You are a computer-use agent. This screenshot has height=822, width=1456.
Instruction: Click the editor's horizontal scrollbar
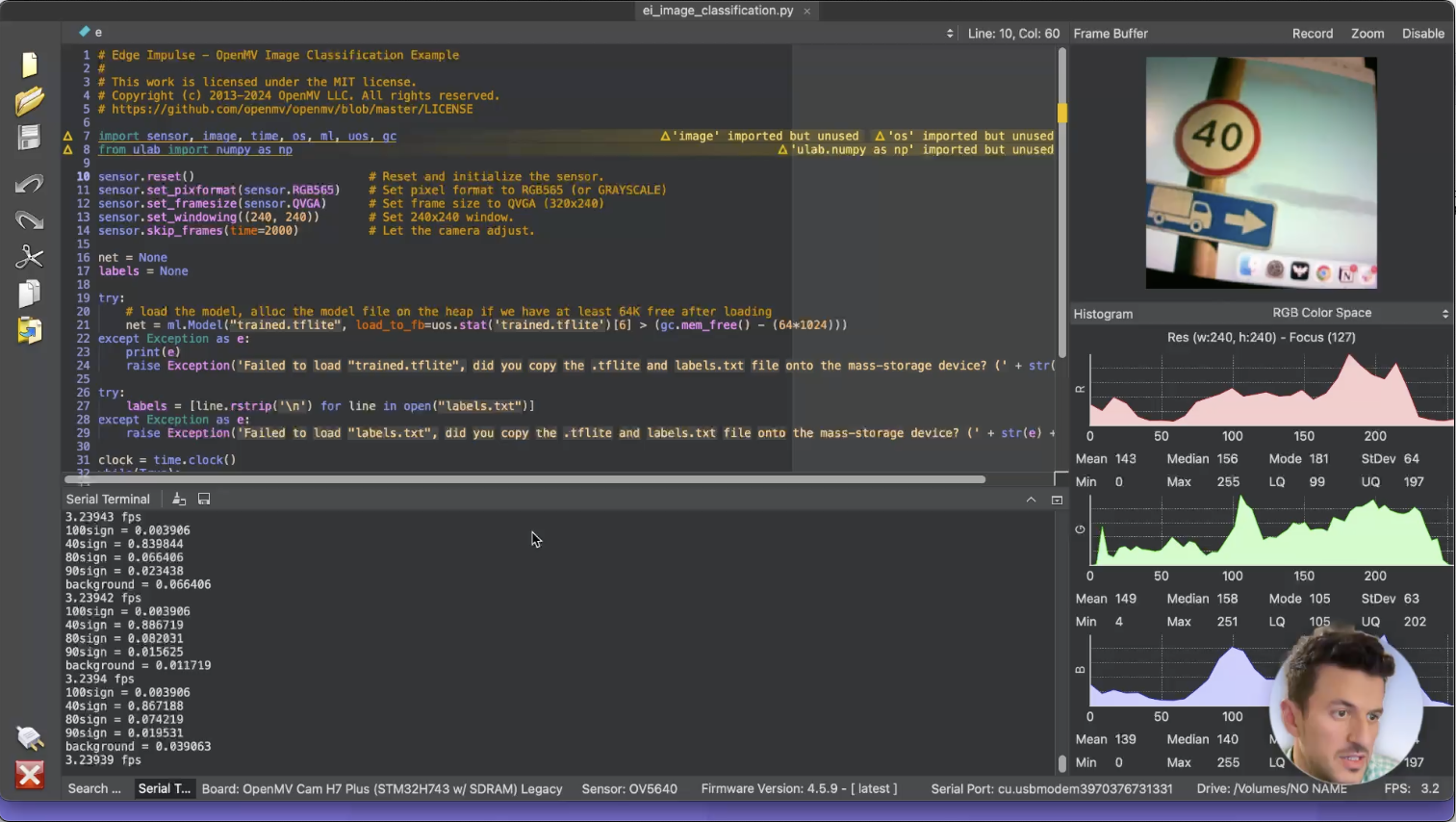coord(524,478)
